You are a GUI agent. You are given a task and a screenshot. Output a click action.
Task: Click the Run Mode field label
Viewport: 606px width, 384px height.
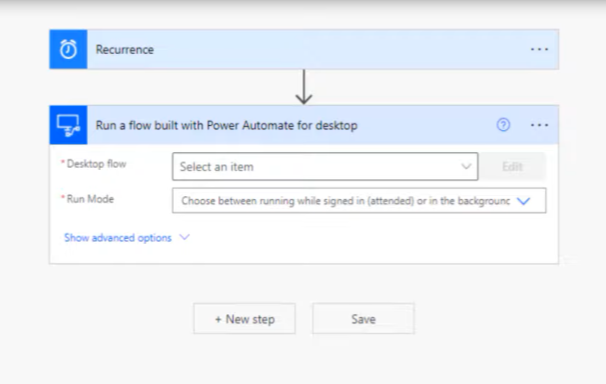tap(90, 199)
